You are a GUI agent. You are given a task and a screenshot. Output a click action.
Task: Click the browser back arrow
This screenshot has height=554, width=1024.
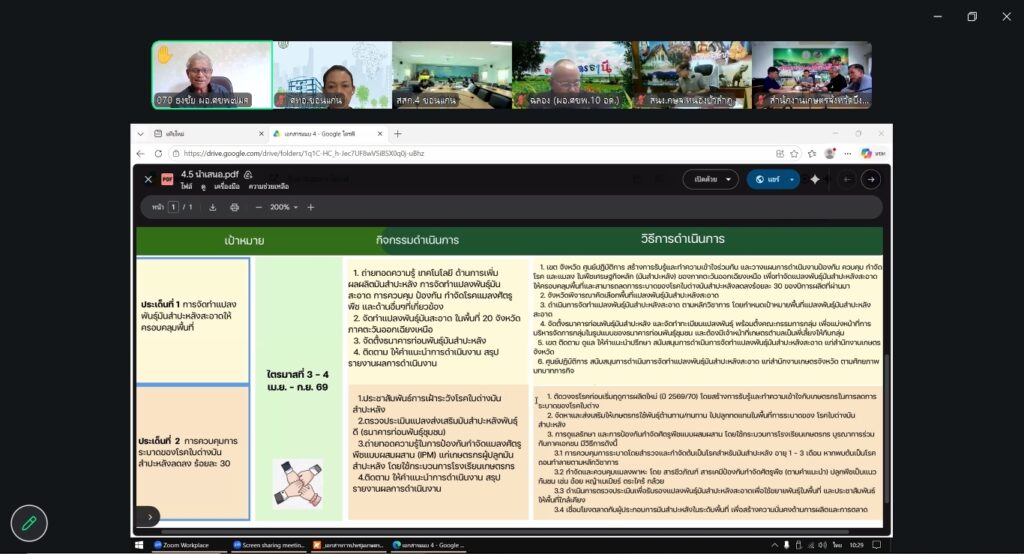140,154
